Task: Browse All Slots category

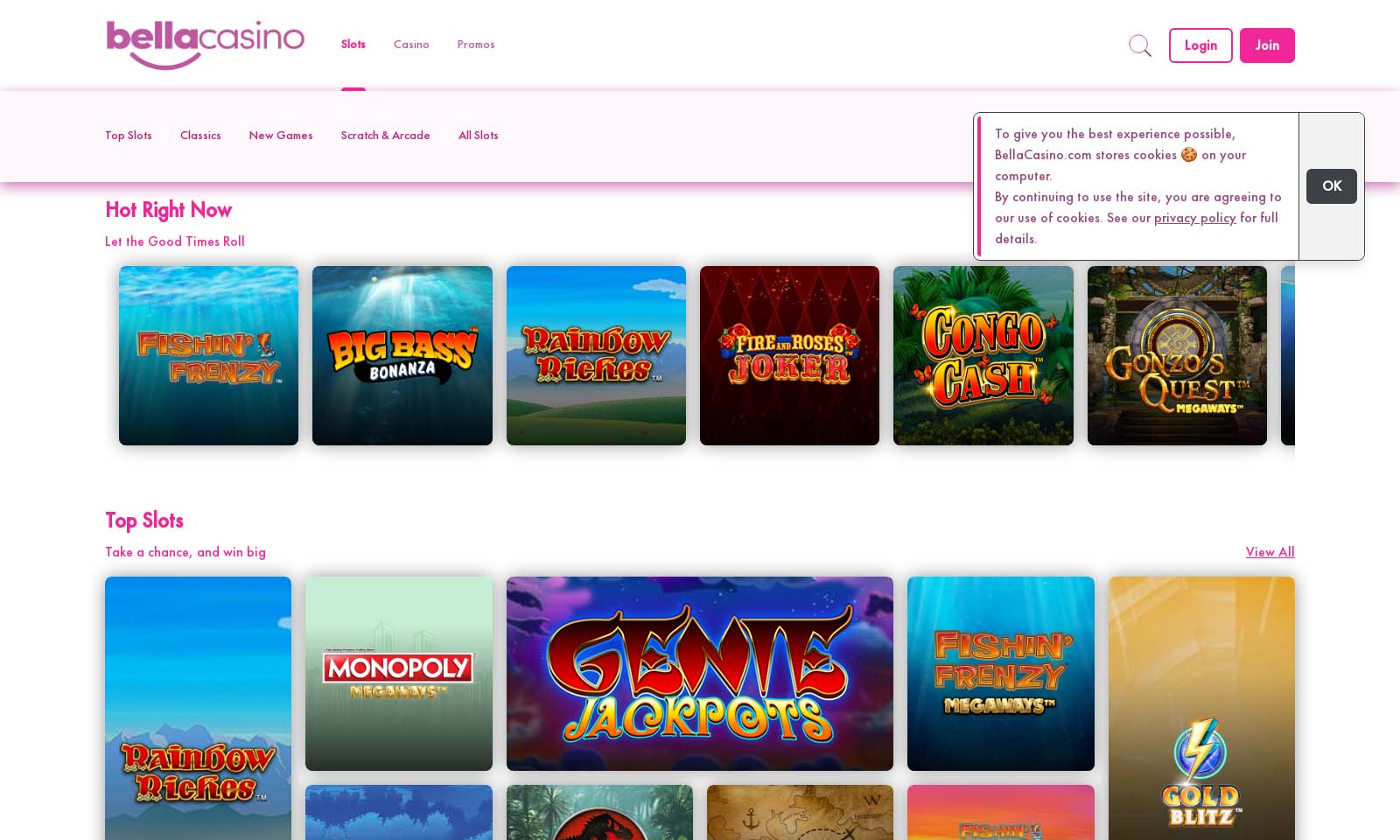Action: [478, 136]
